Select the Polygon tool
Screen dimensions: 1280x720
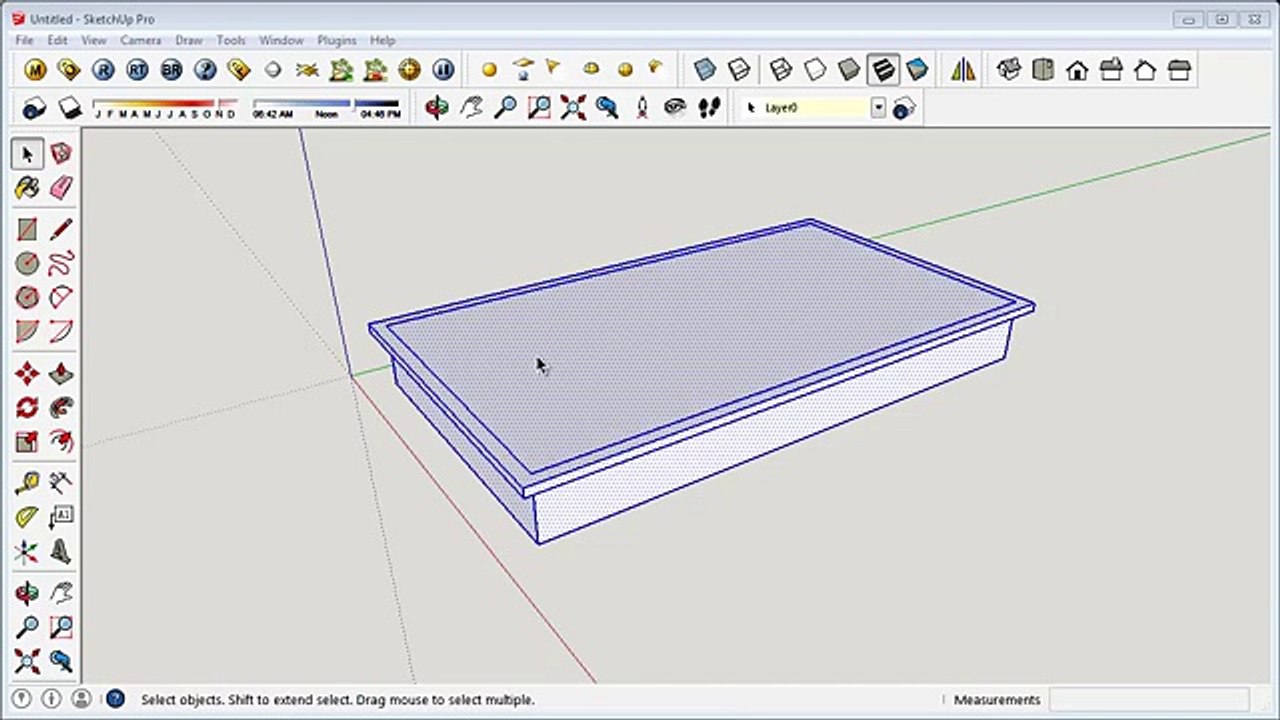[27, 297]
